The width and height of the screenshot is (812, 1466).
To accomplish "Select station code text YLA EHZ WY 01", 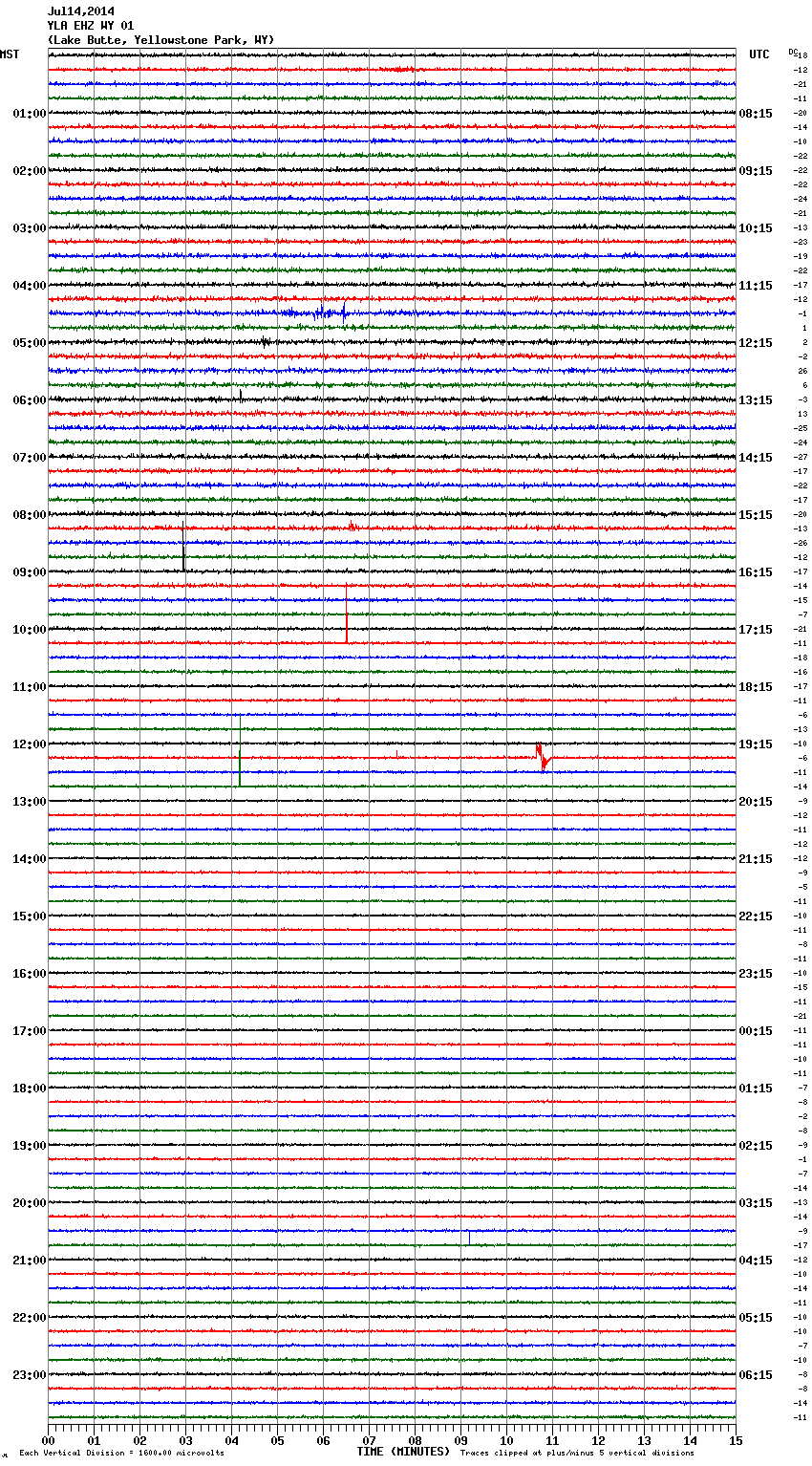I will 91,26.
